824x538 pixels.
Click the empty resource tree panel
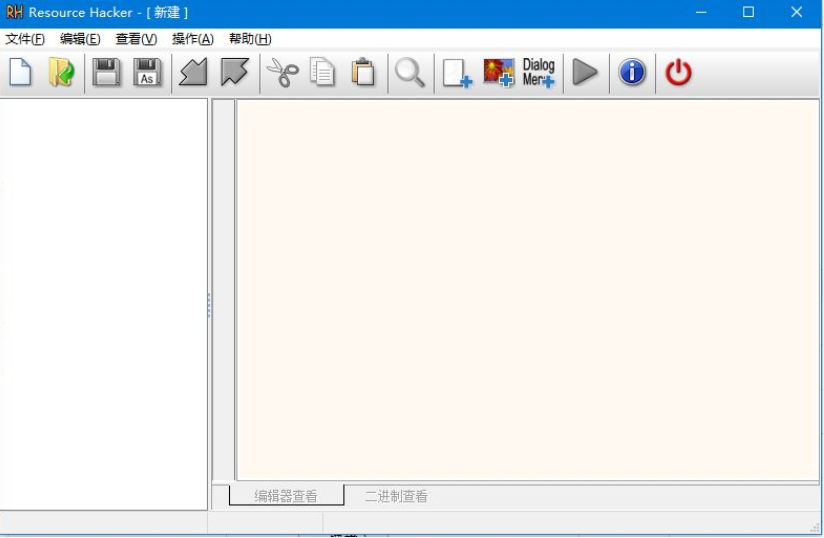104,304
